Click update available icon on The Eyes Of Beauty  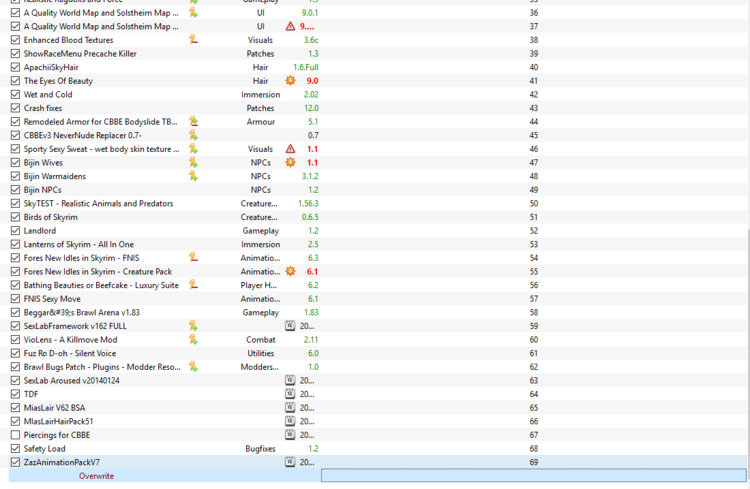pos(290,81)
